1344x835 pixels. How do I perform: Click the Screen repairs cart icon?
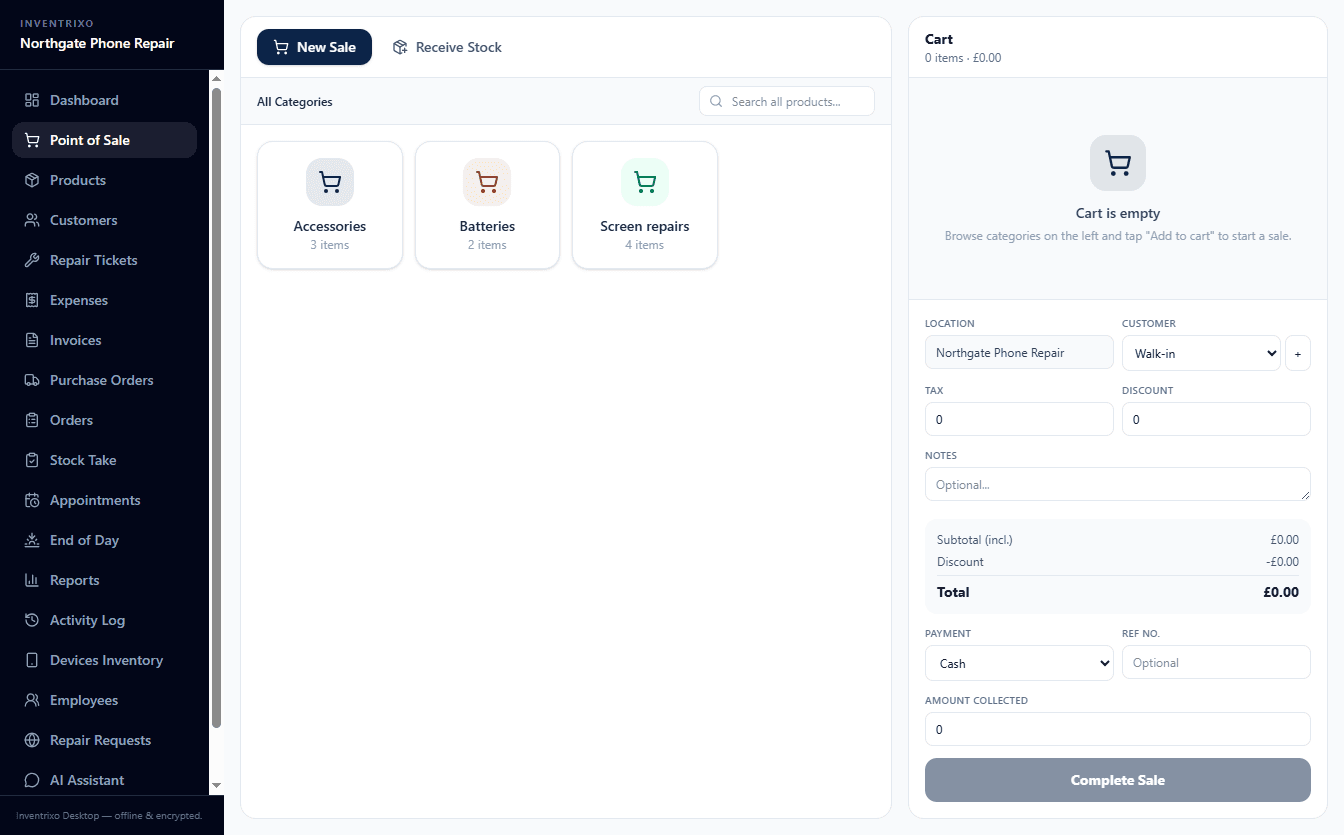click(x=645, y=182)
